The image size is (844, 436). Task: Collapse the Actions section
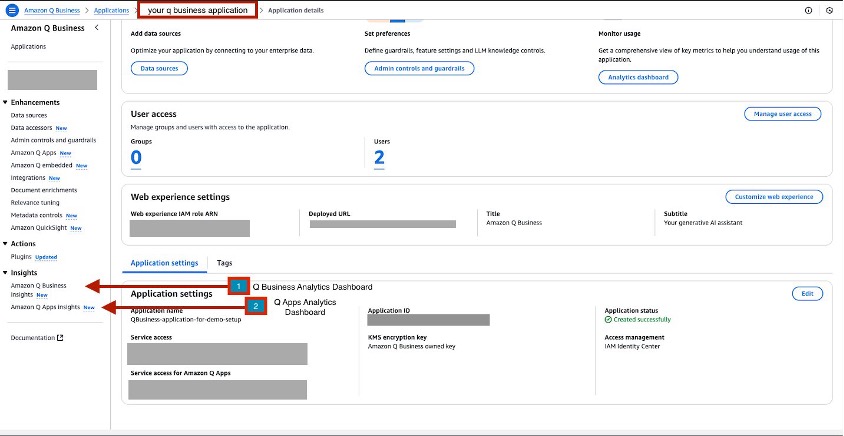5,244
